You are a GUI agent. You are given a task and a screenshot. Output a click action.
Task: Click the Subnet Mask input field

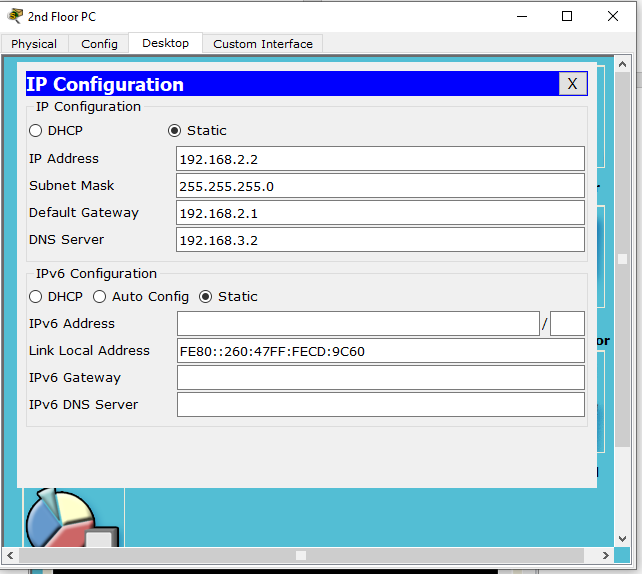[x=380, y=186]
